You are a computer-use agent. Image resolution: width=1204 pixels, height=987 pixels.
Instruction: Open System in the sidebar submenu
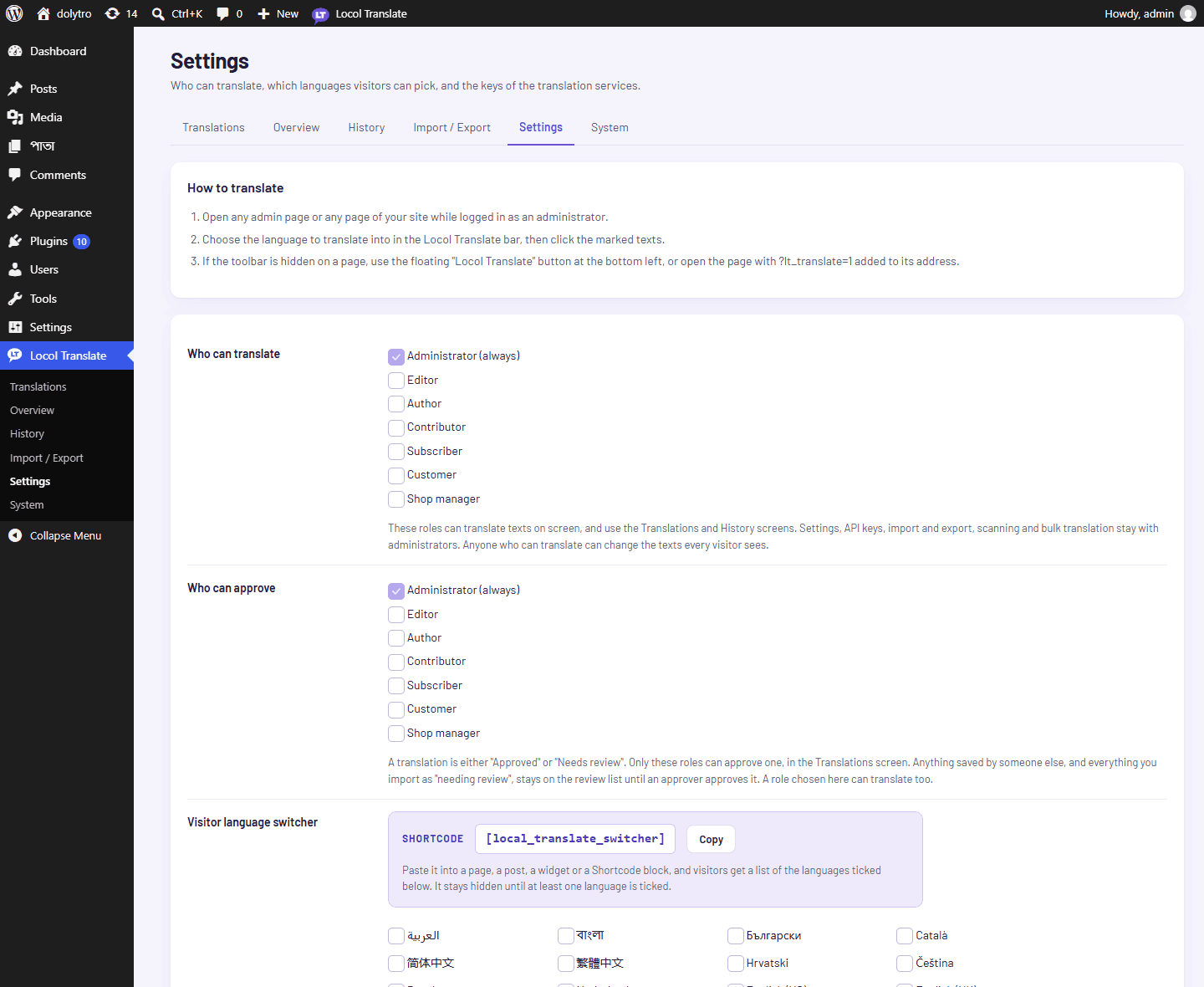[x=27, y=504]
